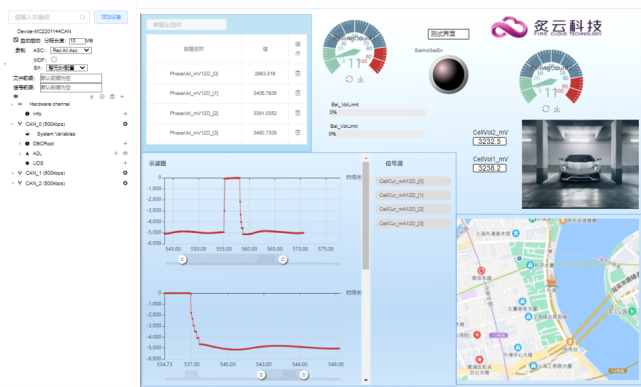Click the plus icon on the UDS row
Viewport: 641px width, 387px height.
tap(125, 163)
